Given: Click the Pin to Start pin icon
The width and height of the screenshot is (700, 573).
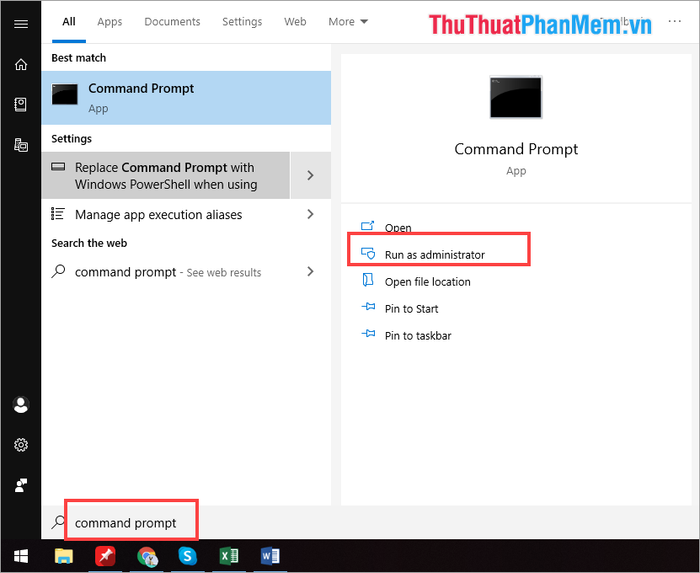Looking at the screenshot, I should click(368, 307).
